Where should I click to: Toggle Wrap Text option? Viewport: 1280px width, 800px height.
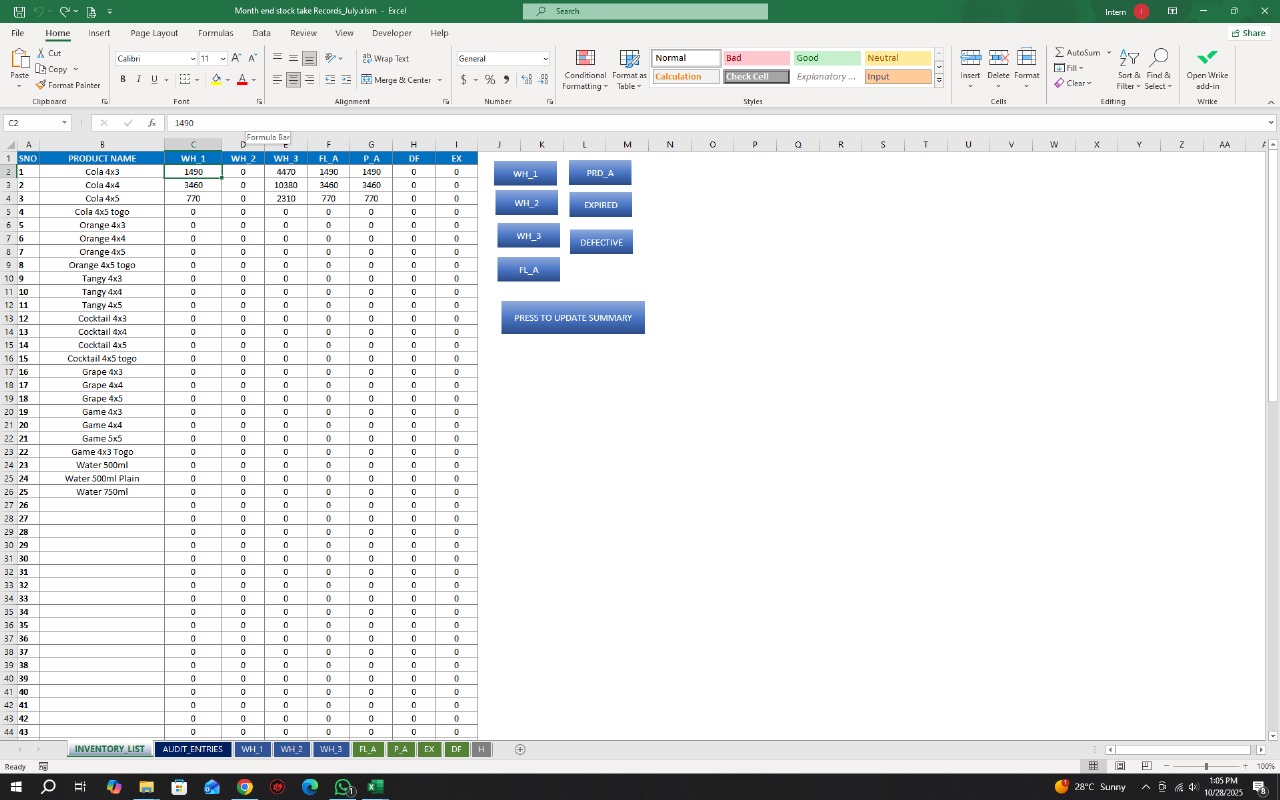pyautogui.click(x=385, y=59)
